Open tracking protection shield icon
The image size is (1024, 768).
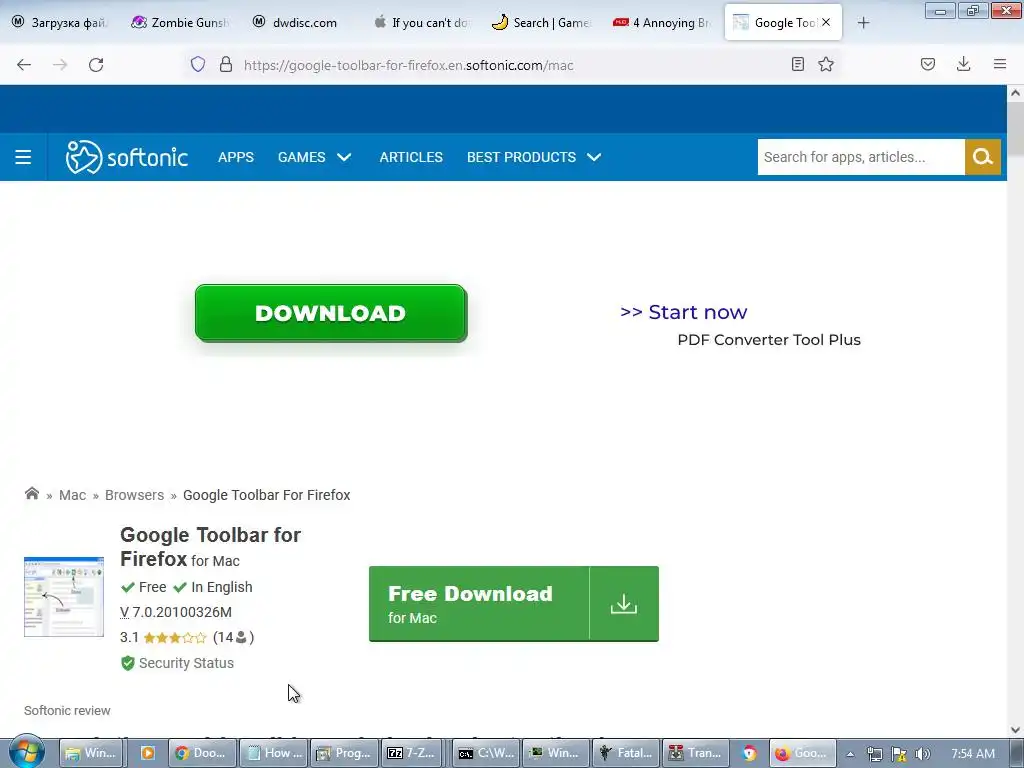(198, 64)
